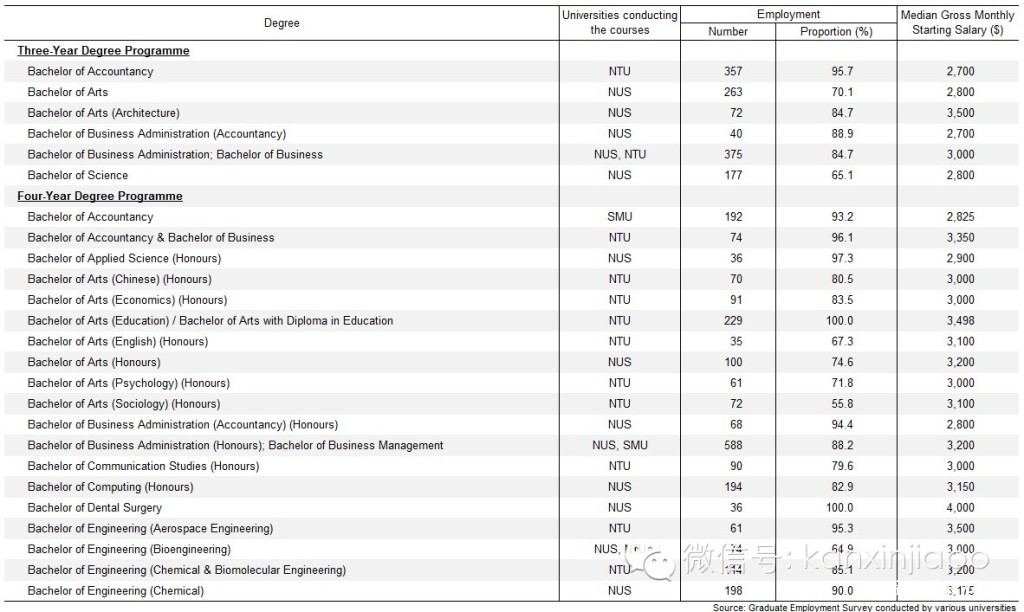Click the Degree column header
The width and height of the screenshot is (1024, 612).
coord(282,23)
